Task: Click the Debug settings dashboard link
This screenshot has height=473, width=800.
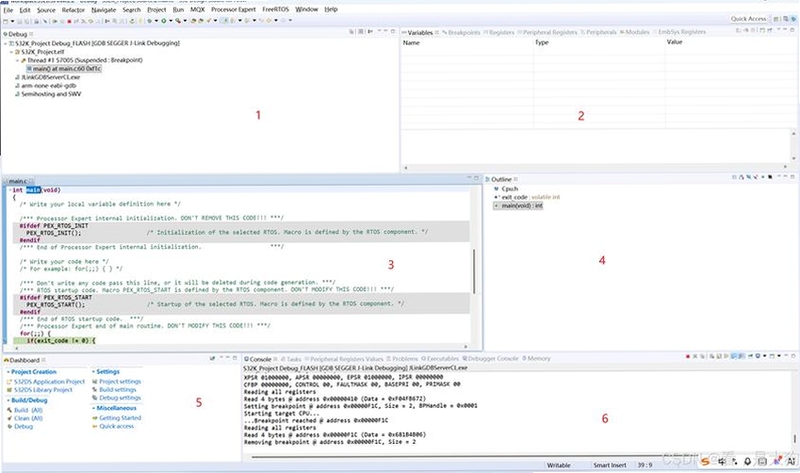Action: pos(120,398)
